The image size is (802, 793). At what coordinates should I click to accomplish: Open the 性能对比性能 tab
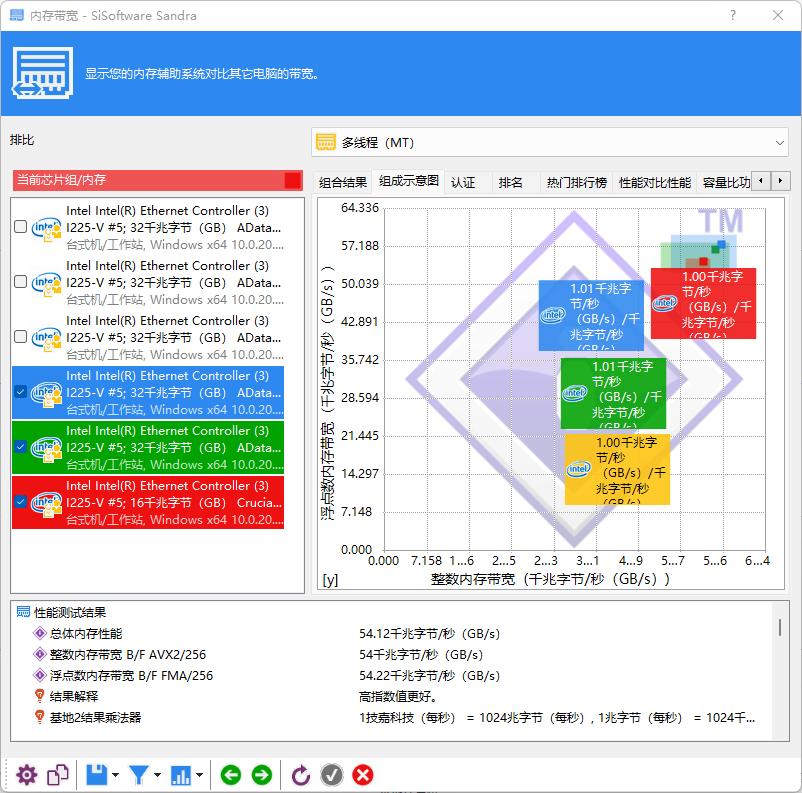(655, 182)
